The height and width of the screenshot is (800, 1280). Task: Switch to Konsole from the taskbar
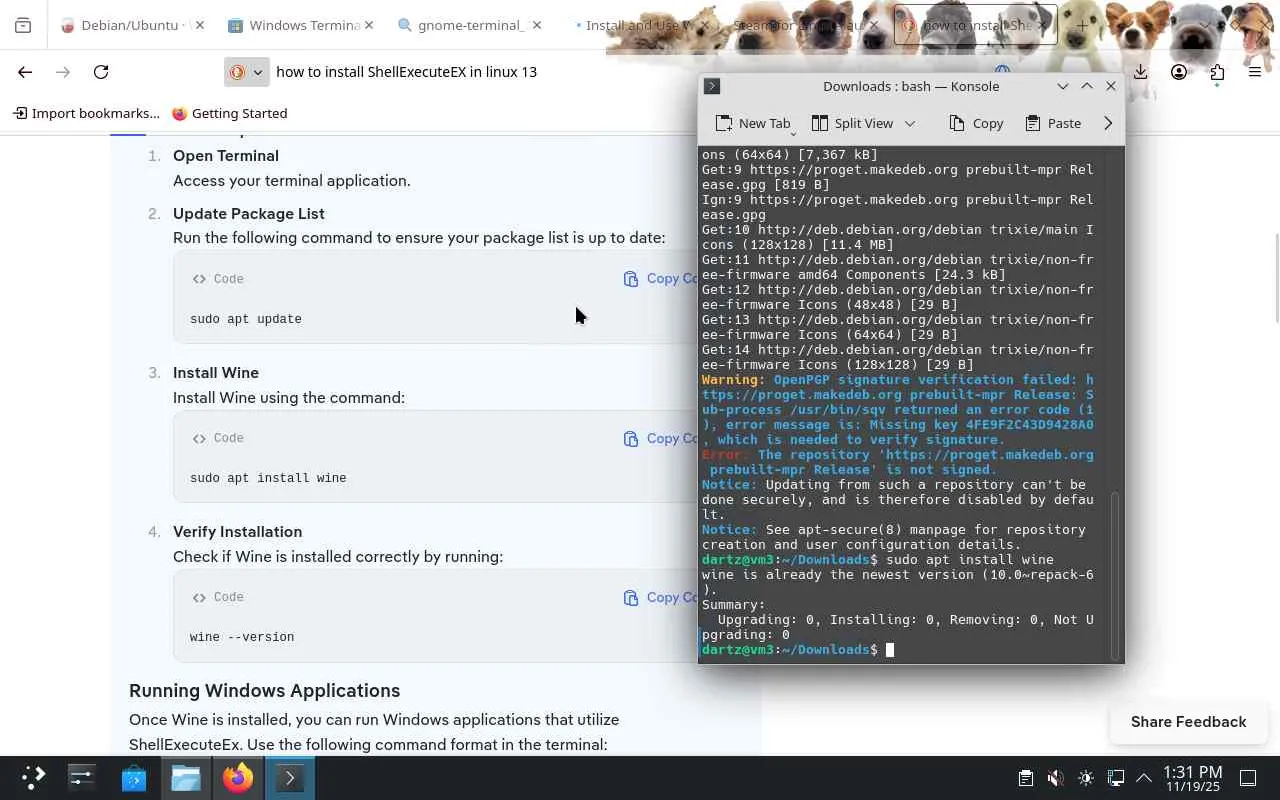pos(290,777)
